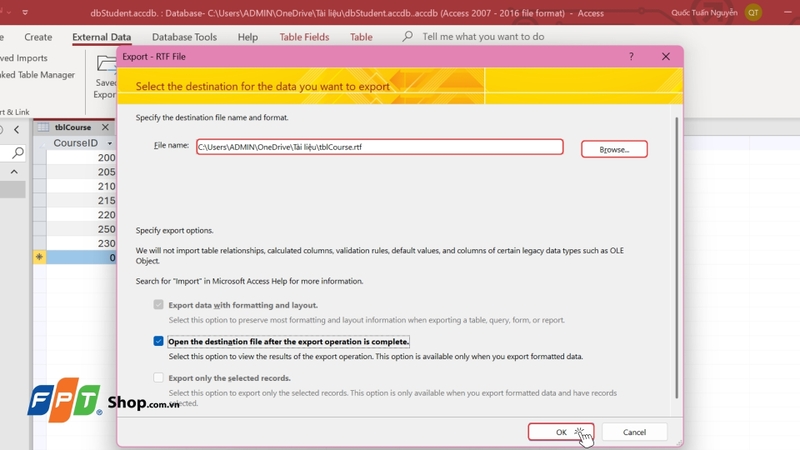Viewport: 800px width, 450px height.
Task: Open the Browse file location dialog
Action: 614,149
